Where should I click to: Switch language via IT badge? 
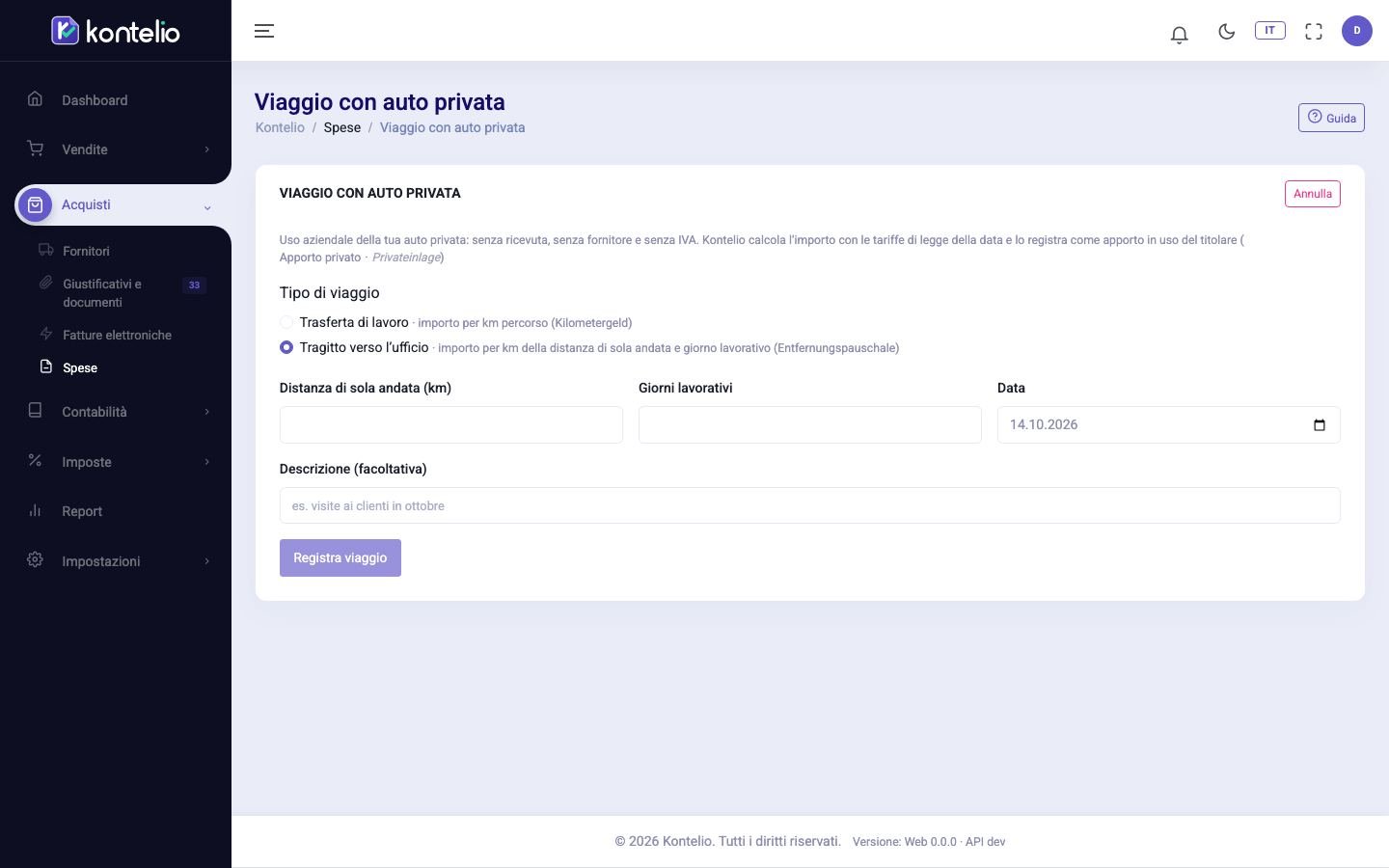1269,30
